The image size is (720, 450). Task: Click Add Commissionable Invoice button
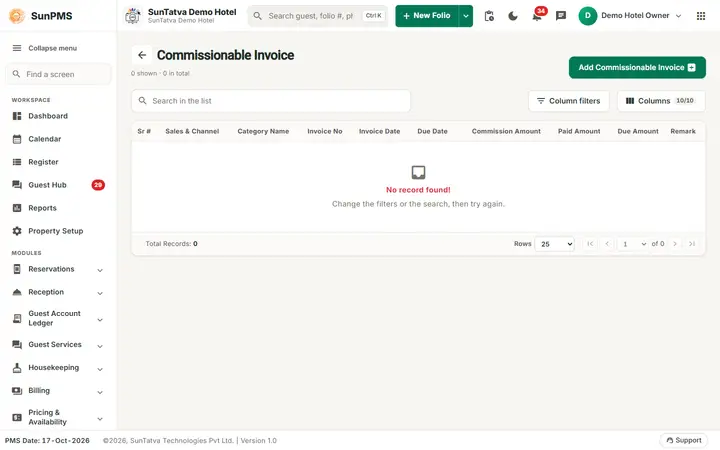pos(637,68)
